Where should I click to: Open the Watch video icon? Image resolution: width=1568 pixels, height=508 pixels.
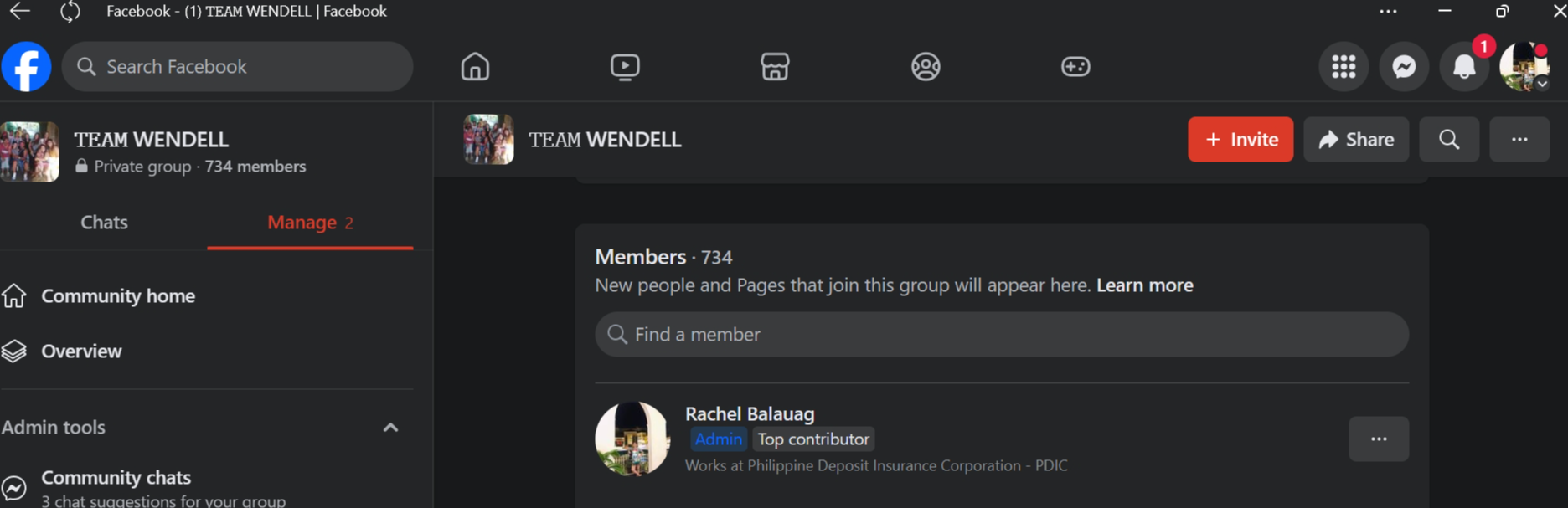pos(625,67)
